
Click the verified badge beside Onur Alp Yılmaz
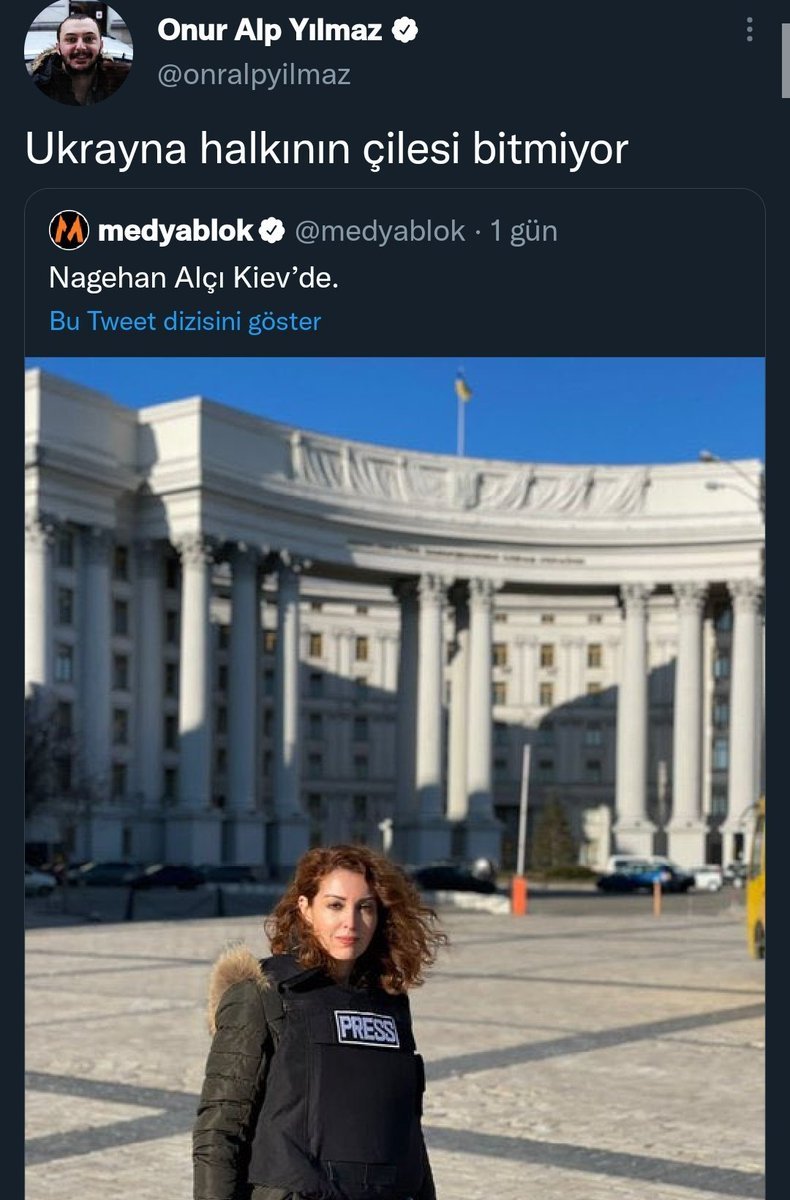(403, 31)
